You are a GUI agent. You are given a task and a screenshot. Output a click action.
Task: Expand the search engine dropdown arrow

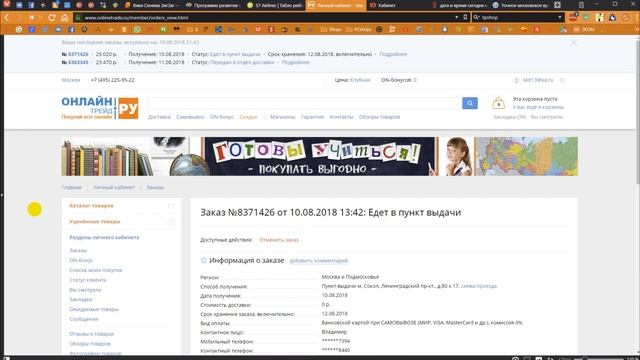point(560,18)
